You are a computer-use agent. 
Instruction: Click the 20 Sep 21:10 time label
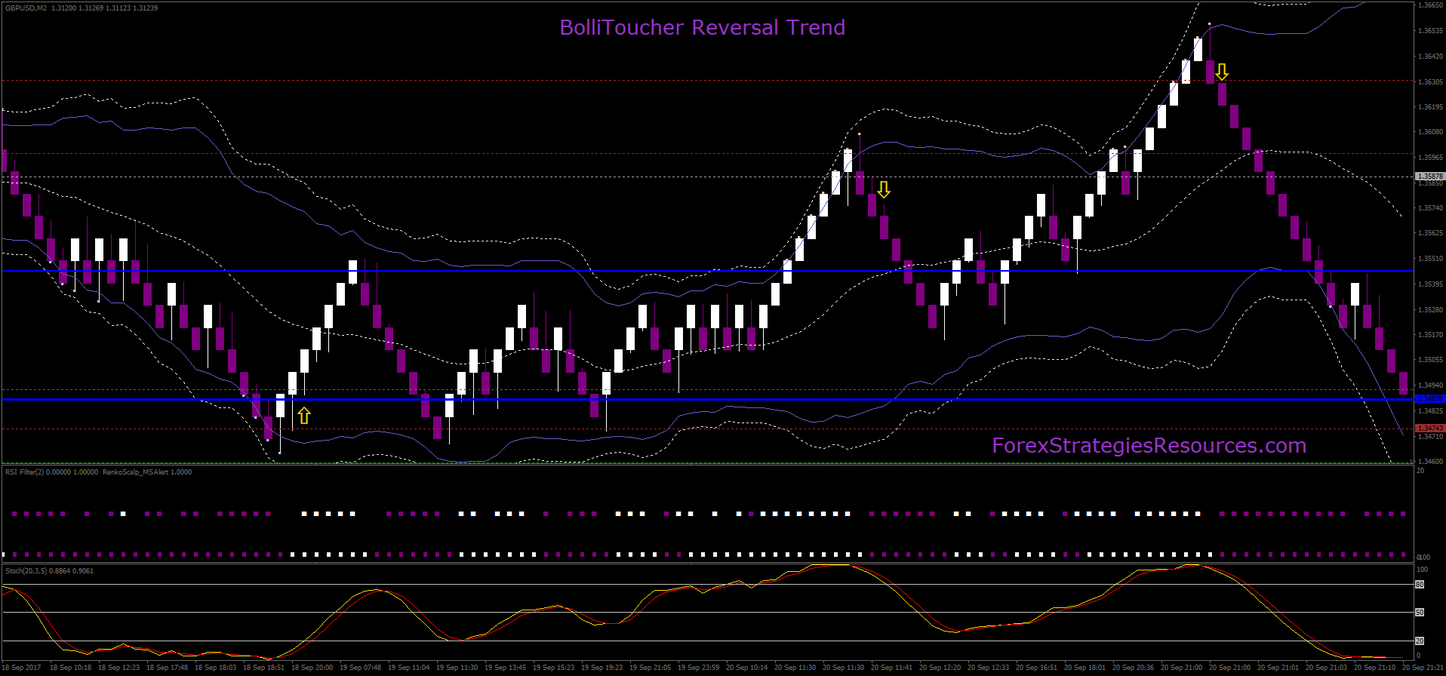click(1373, 667)
